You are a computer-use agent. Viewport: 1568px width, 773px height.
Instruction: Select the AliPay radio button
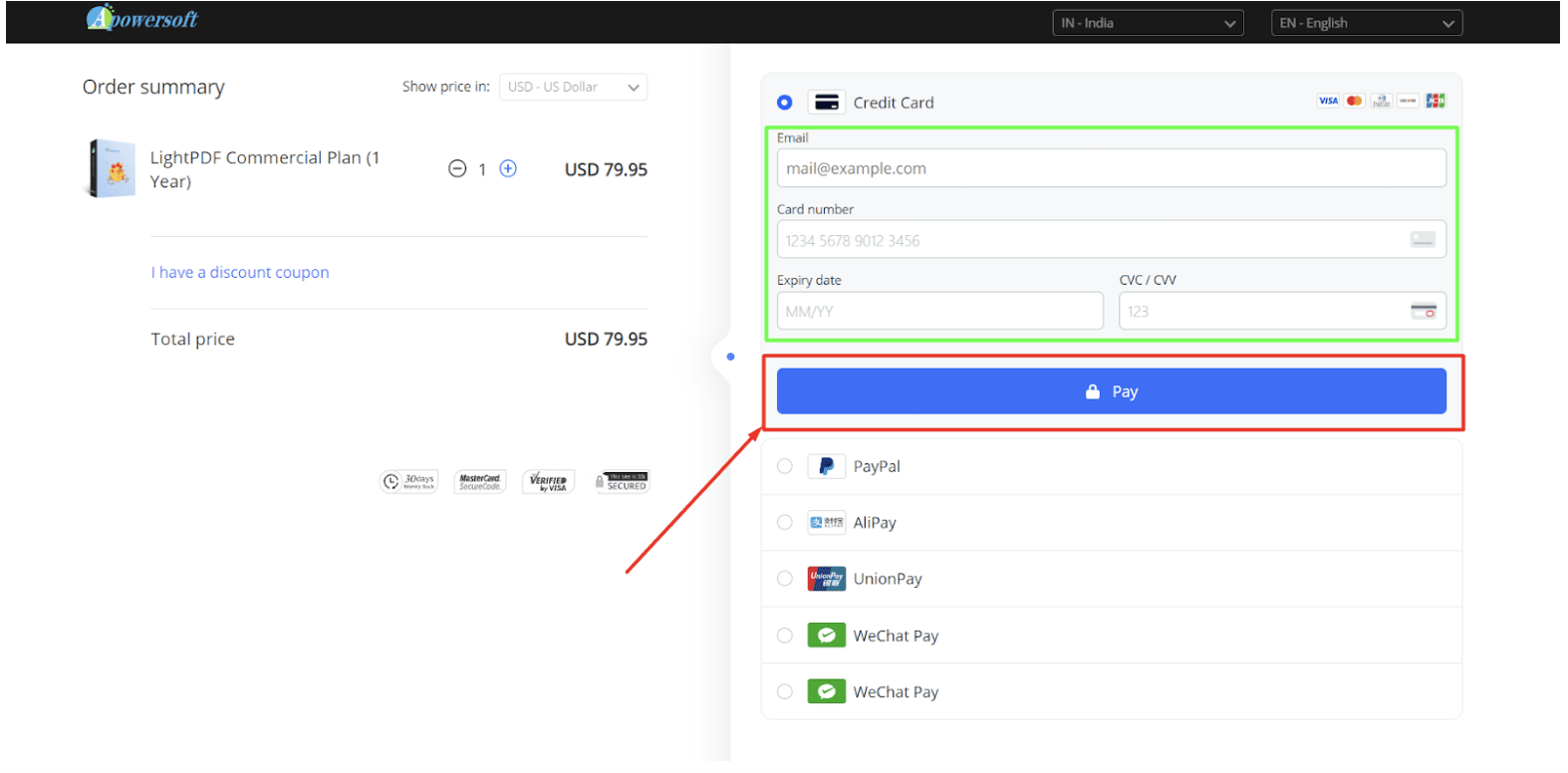785,523
